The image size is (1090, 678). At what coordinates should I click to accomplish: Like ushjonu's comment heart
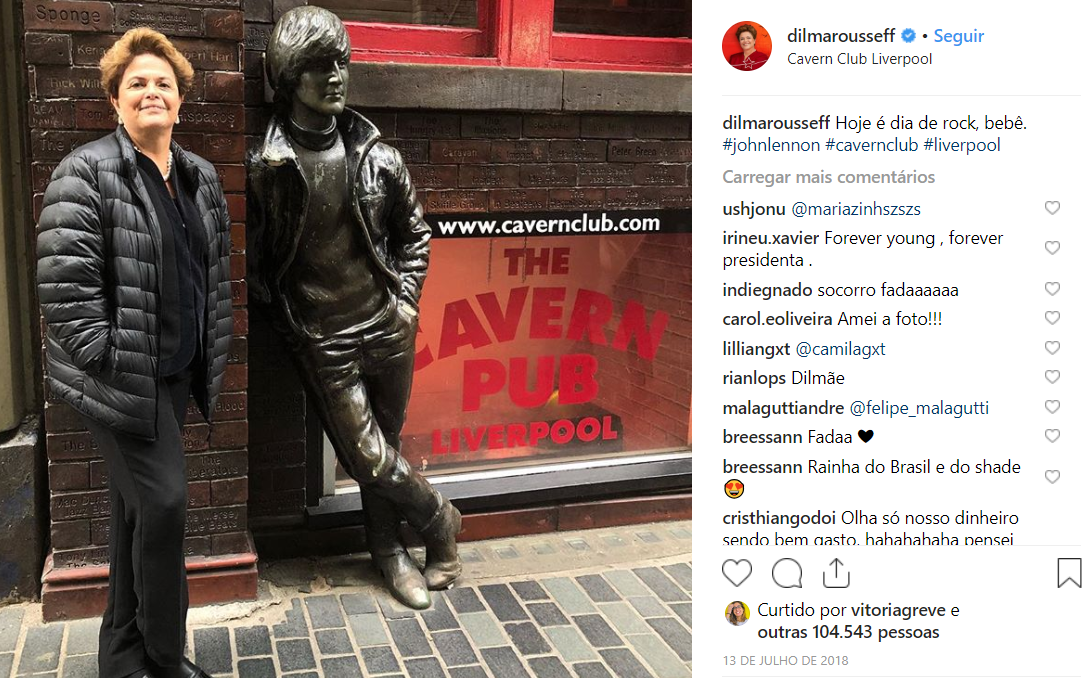(1052, 208)
